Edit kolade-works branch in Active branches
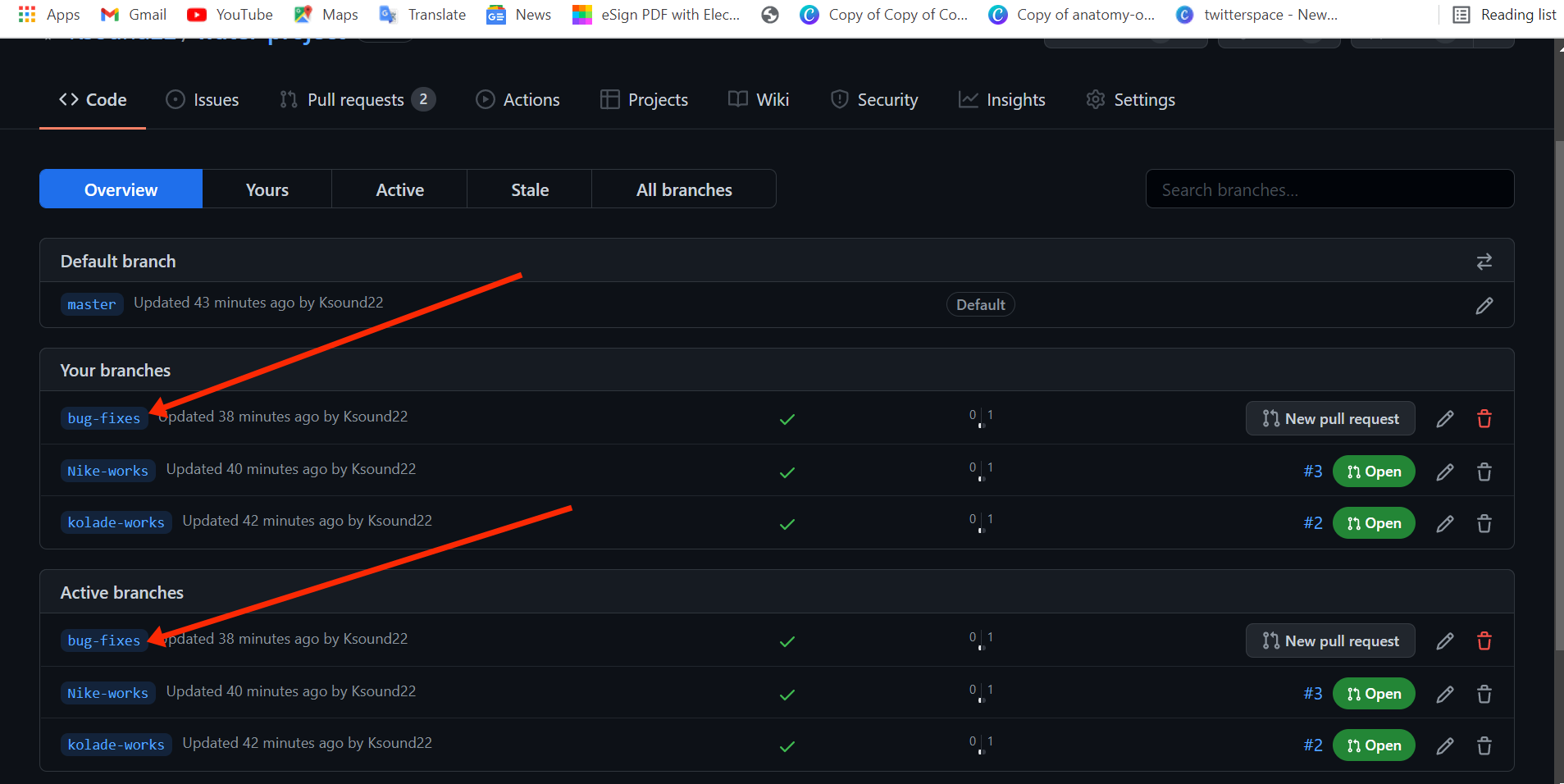The height and width of the screenshot is (784, 1564). pyautogui.click(x=1444, y=745)
